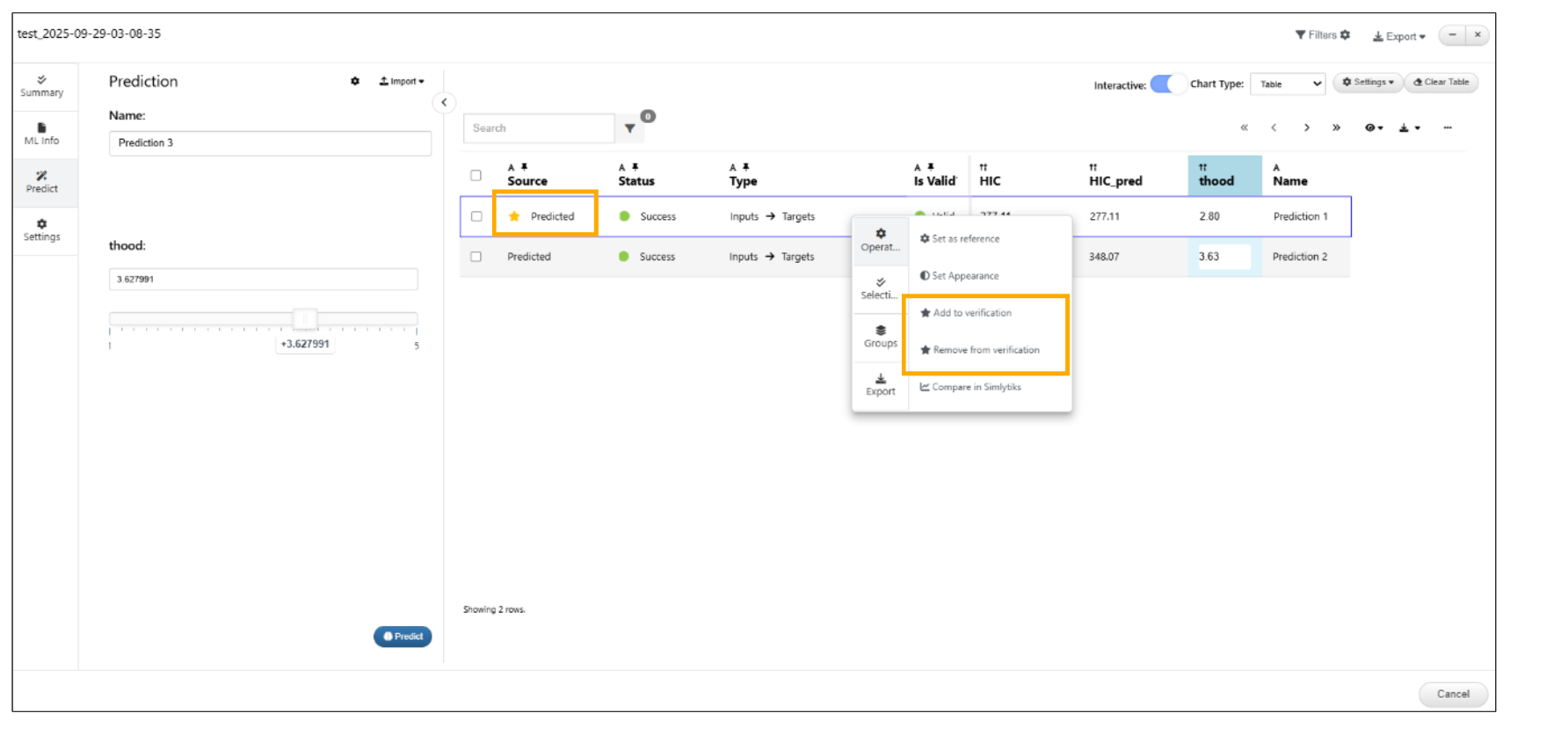The image size is (1568, 742).
Task: Tick the select-all header checkbox
Action: point(476,175)
